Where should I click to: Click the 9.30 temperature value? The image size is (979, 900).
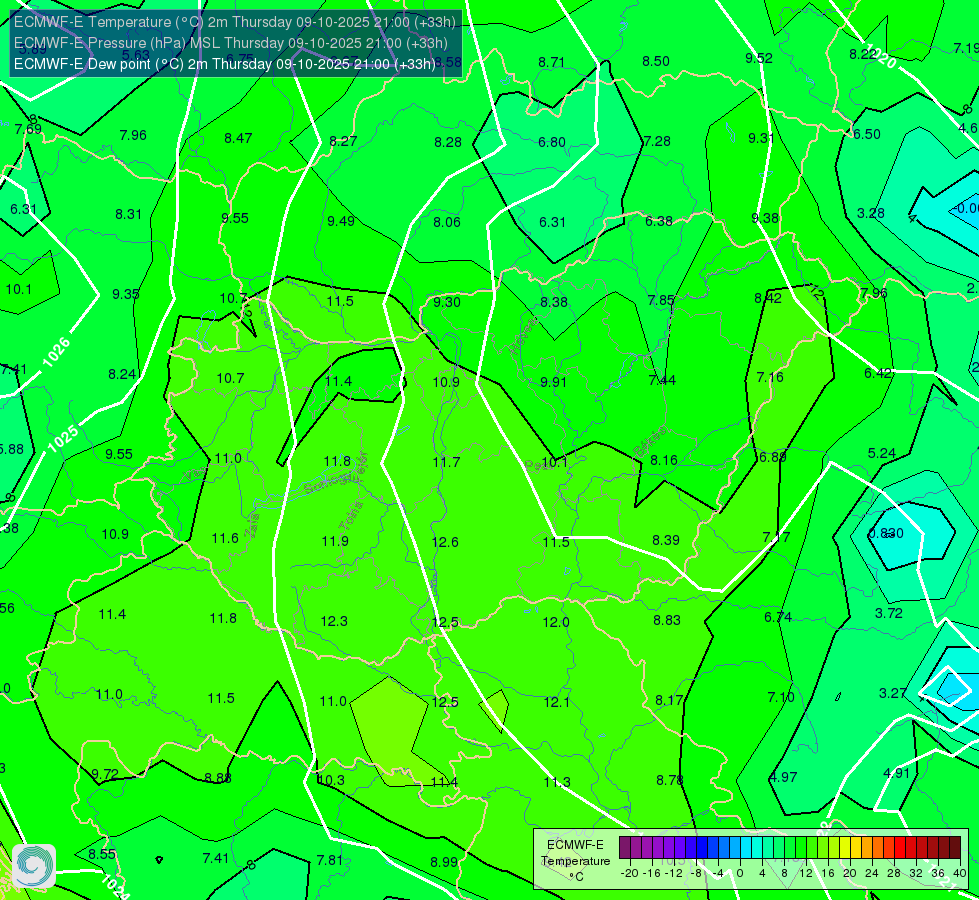447,302
